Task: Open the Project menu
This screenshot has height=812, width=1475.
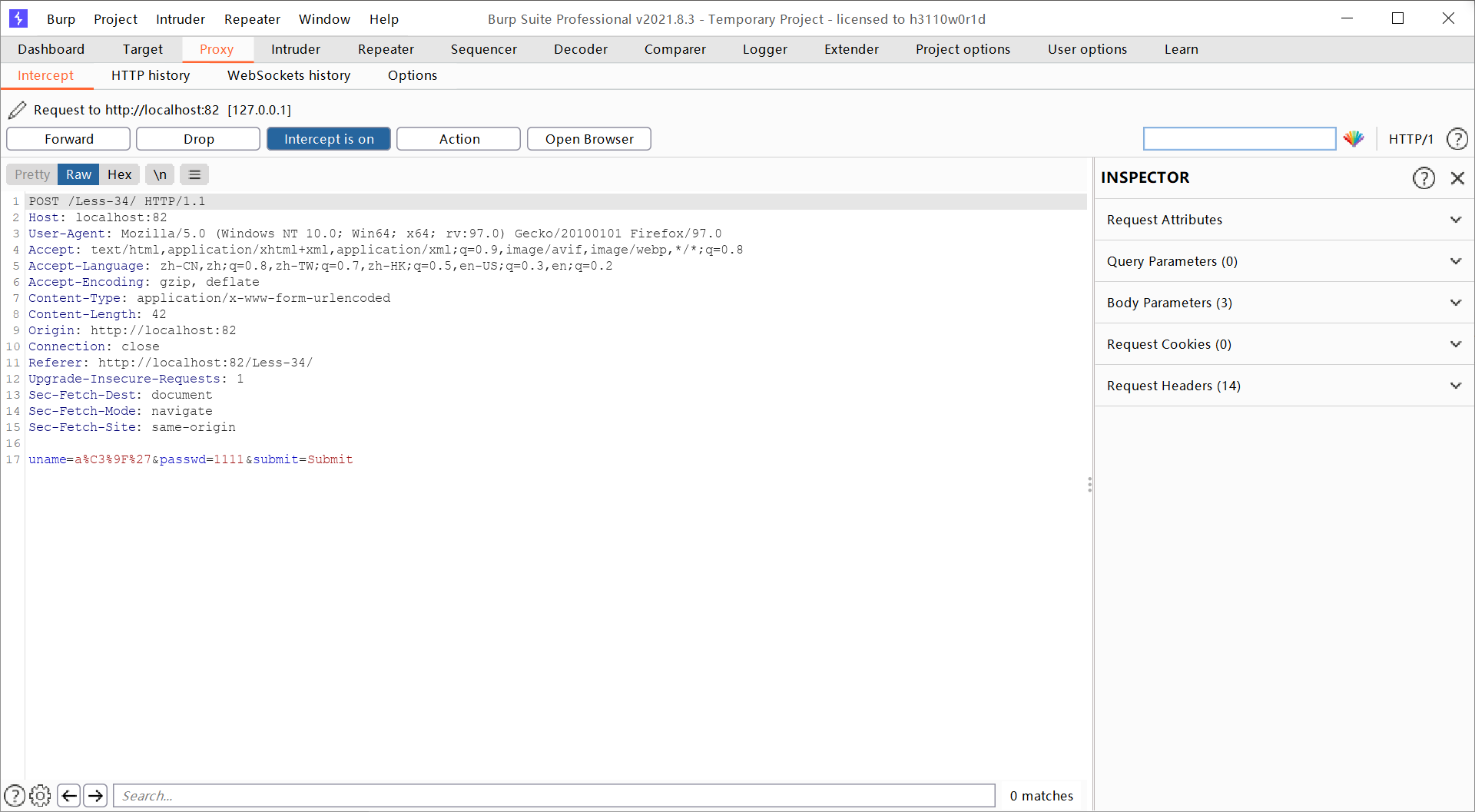Action: pos(115,19)
